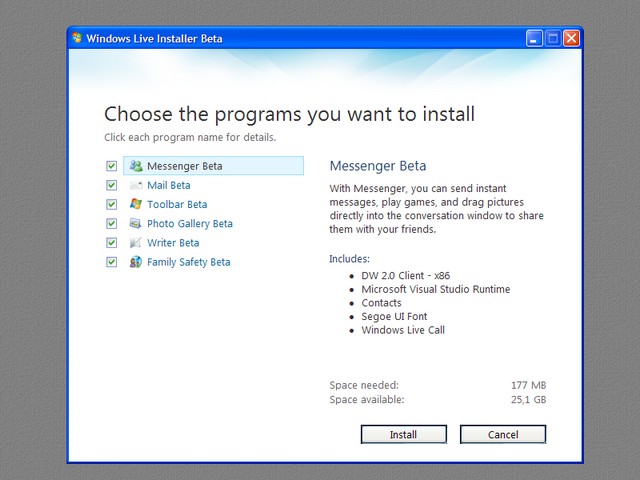The image size is (640, 480).
Task: Click the Messenger Beta people icon
Action: click(136, 166)
